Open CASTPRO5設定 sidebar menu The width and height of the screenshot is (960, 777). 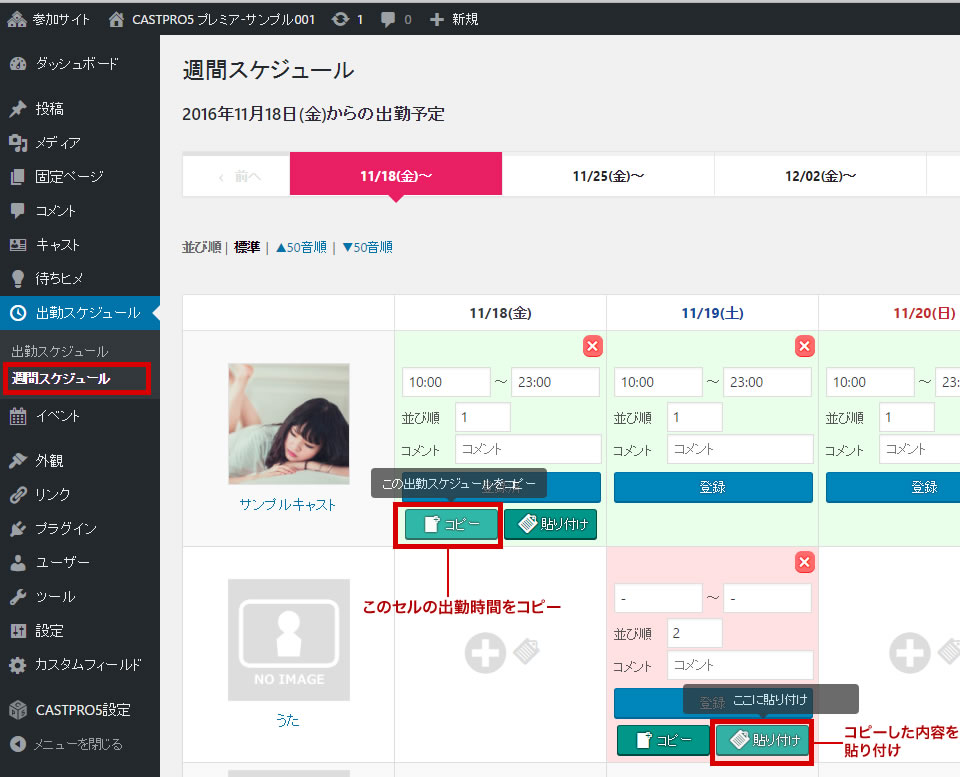tap(80, 710)
